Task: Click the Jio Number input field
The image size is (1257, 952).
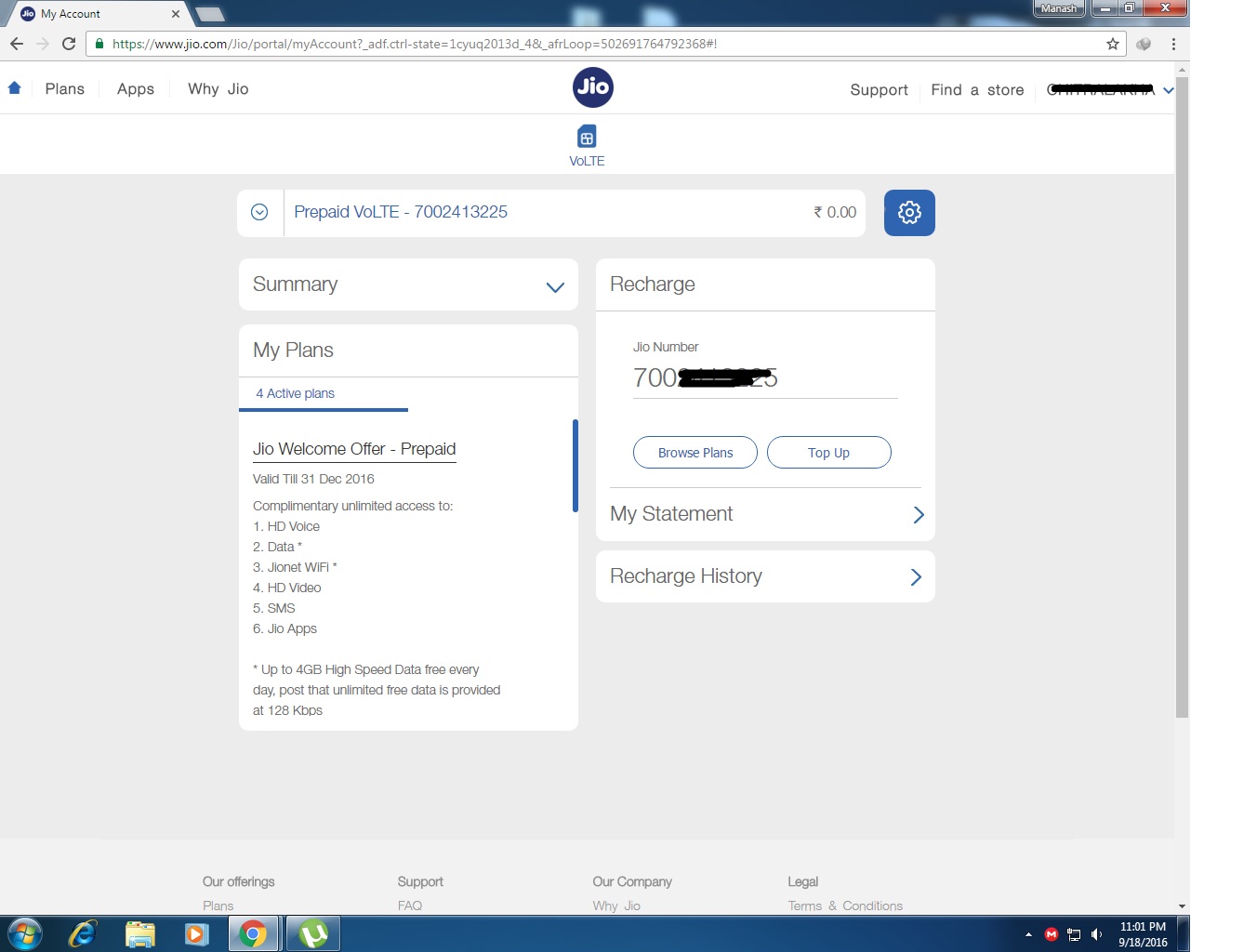Action: (764, 378)
